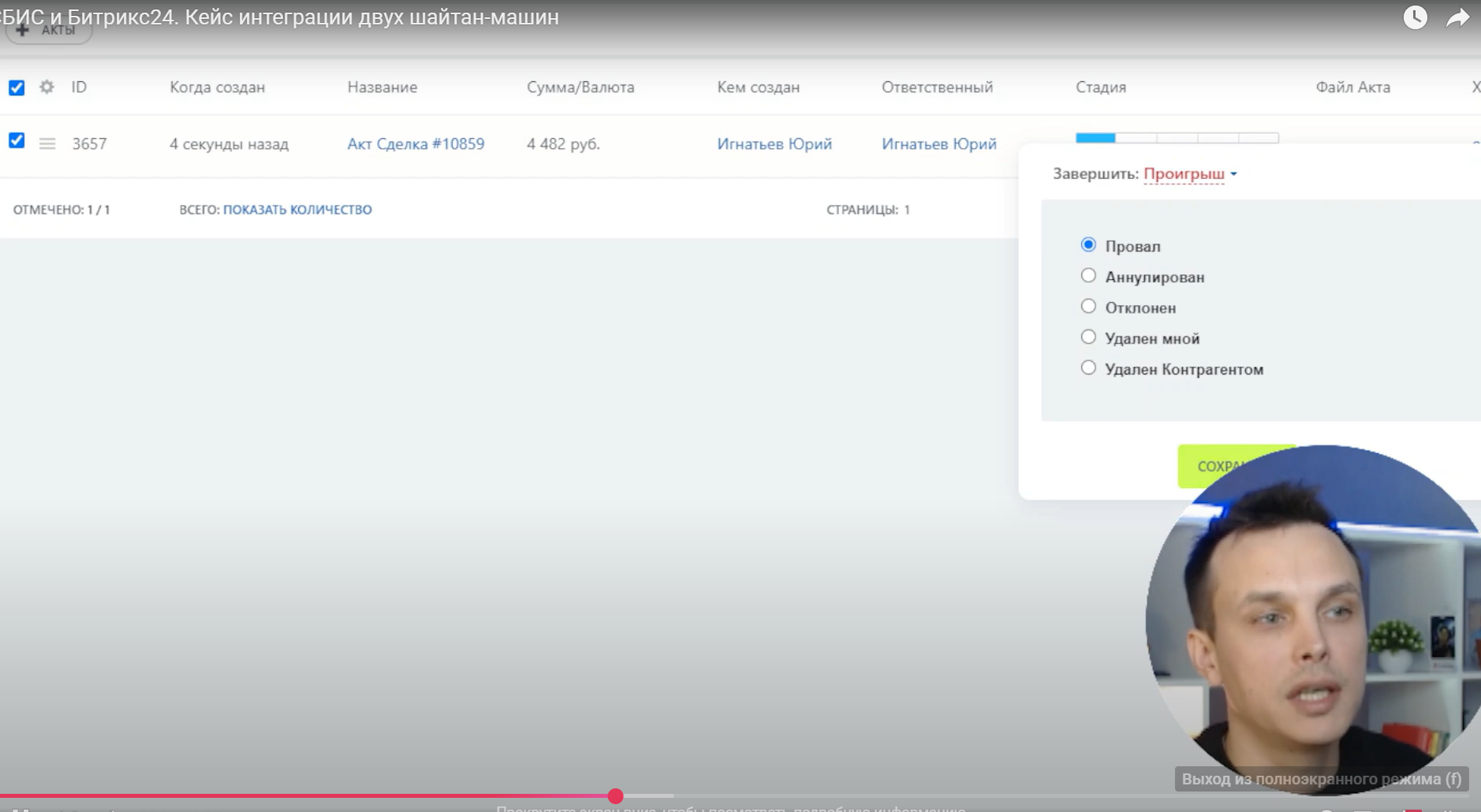Click the 4 482 руб. amount cell
Screen dimensions: 1481x812
563,143
